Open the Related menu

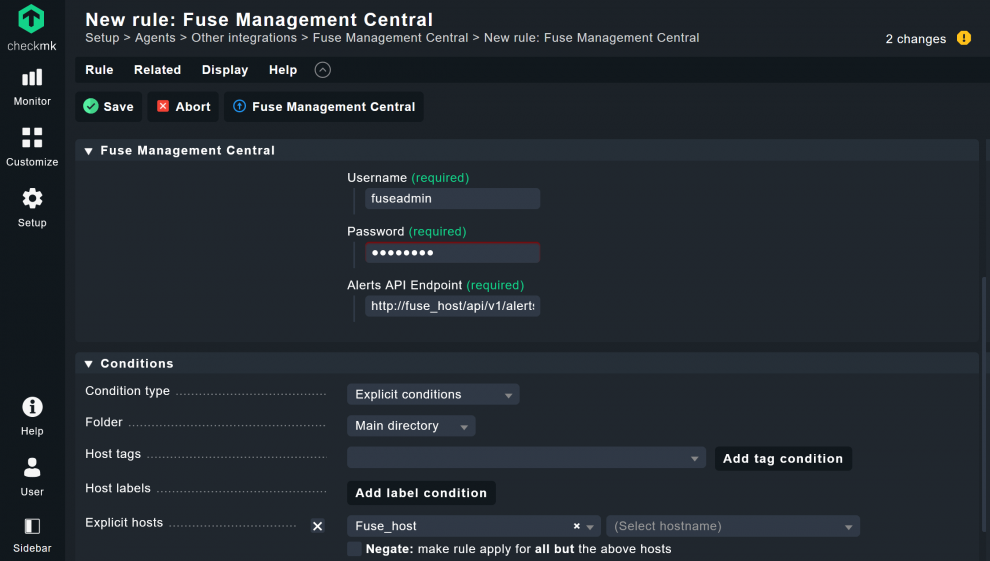157,70
